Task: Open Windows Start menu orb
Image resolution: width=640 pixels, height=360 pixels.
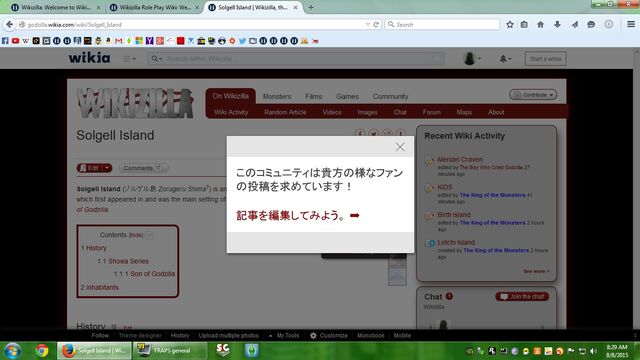Action: (x=12, y=351)
